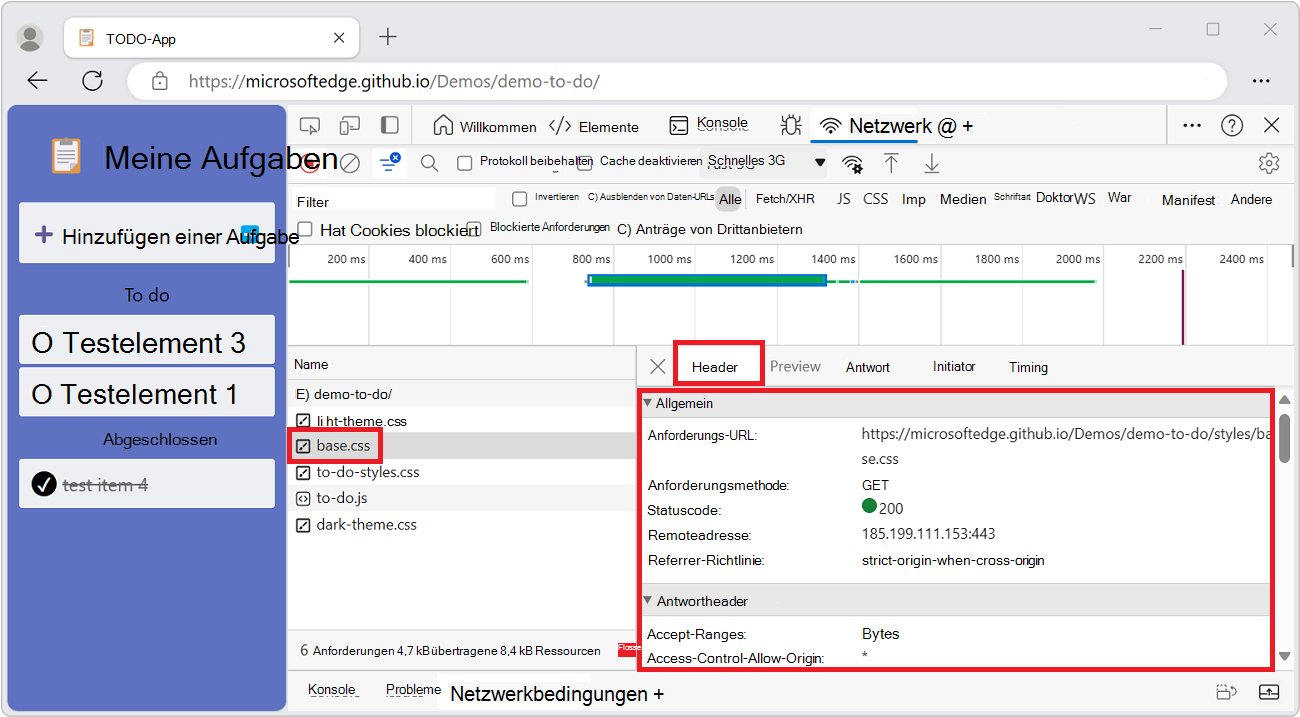Open network settings gear icon
This screenshot has height=717, width=1300.
pyautogui.click(x=1269, y=163)
